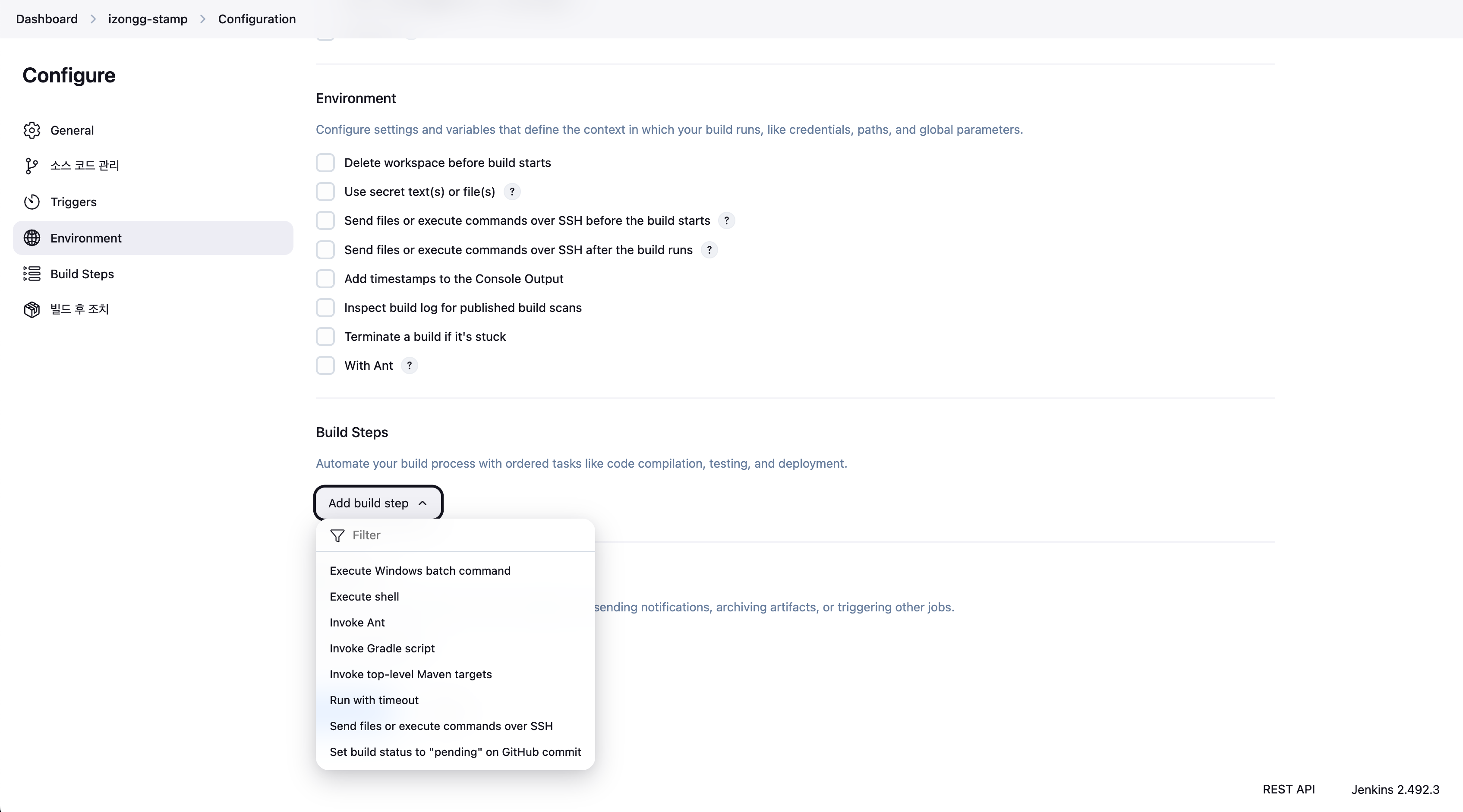Pick Send files or execute commands over SSH step
Viewport: 1463px width, 812px height.
[441, 726]
